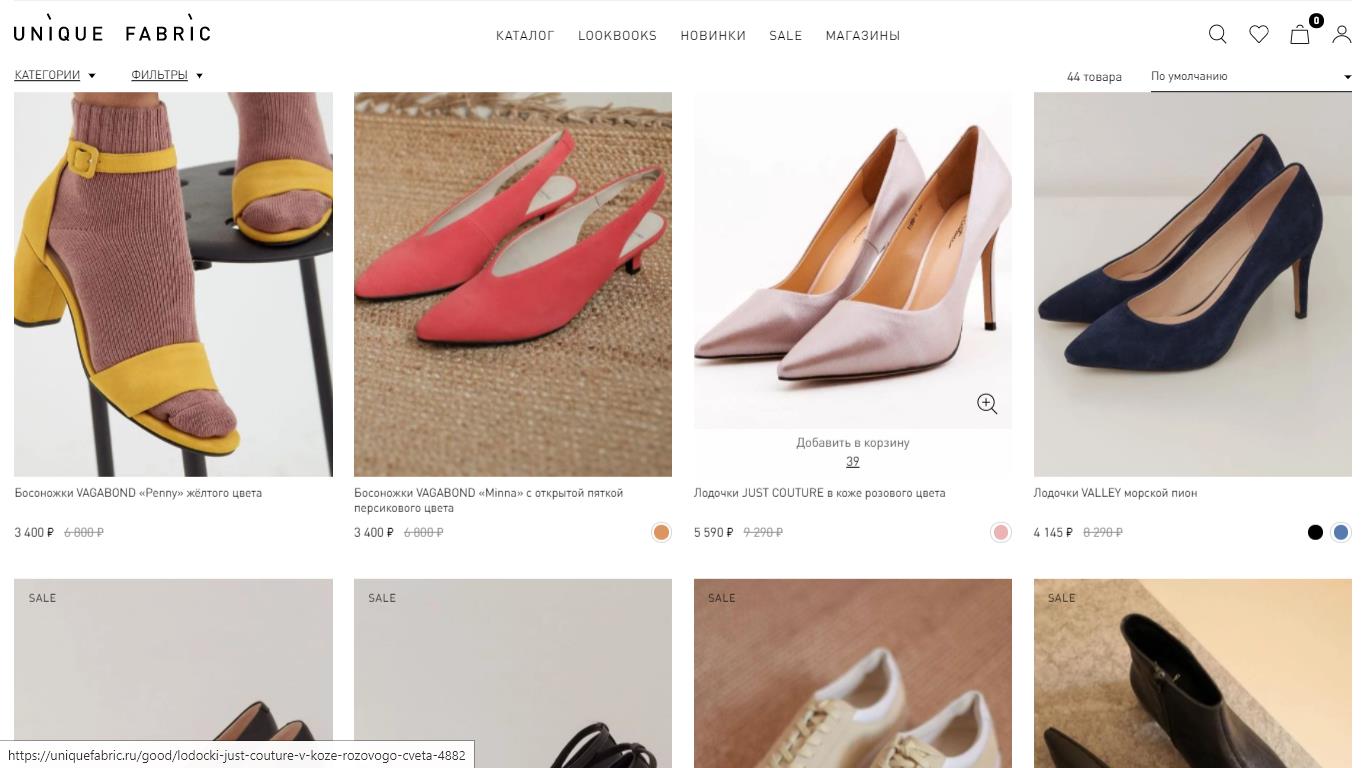The image size is (1366, 768).
Task: Expand the ФИЛЬТРЫ dropdown
Action: pyautogui.click(x=167, y=75)
